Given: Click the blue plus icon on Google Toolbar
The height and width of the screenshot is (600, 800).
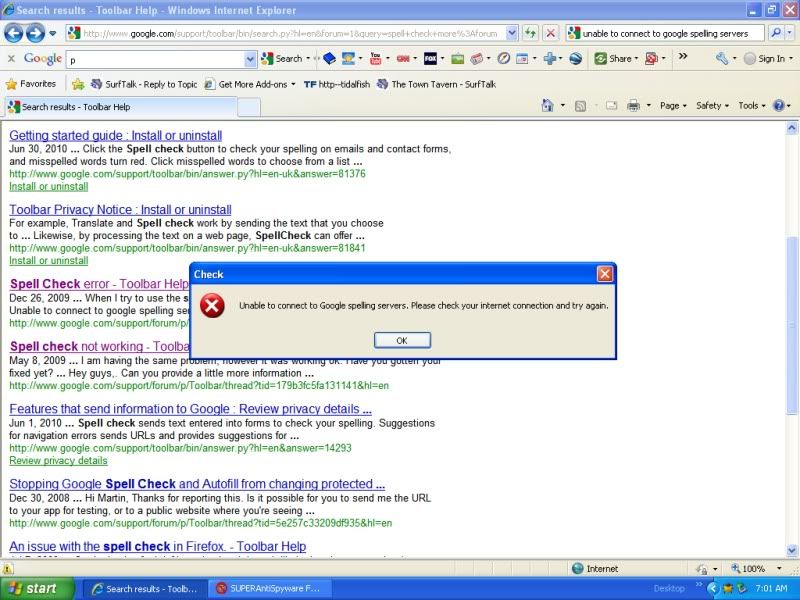Looking at the screenshot, I should point(550,59).
